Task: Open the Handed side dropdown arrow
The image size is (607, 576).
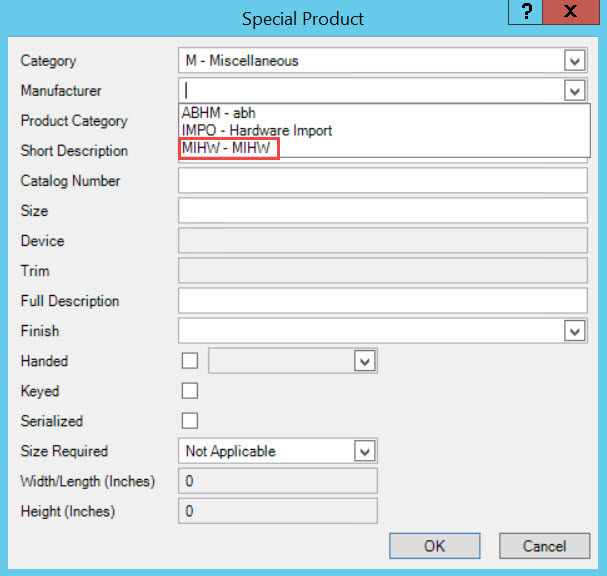Action: pos(365,361)
